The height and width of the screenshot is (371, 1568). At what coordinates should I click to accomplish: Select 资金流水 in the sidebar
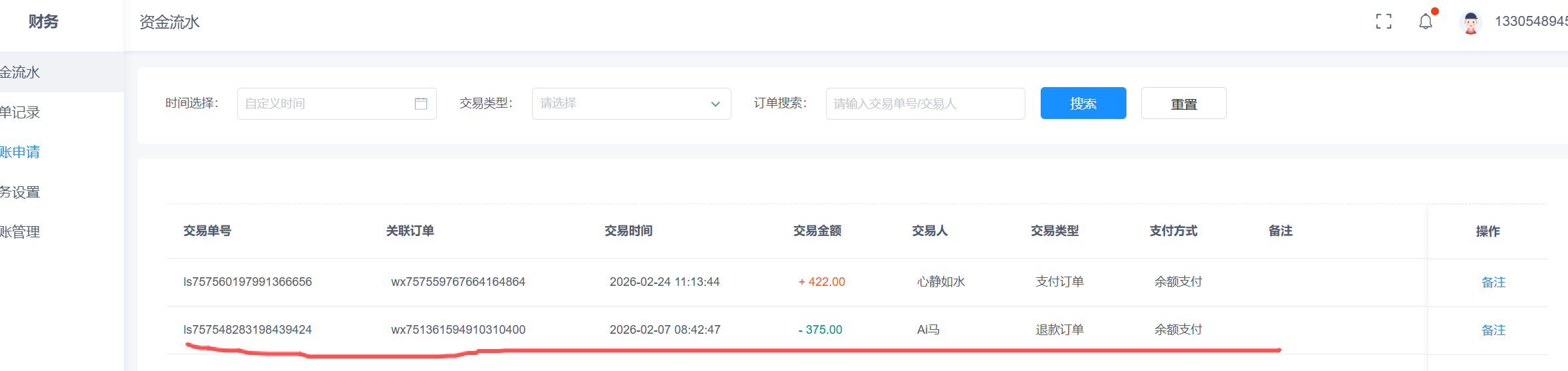(x=20, y=72)
